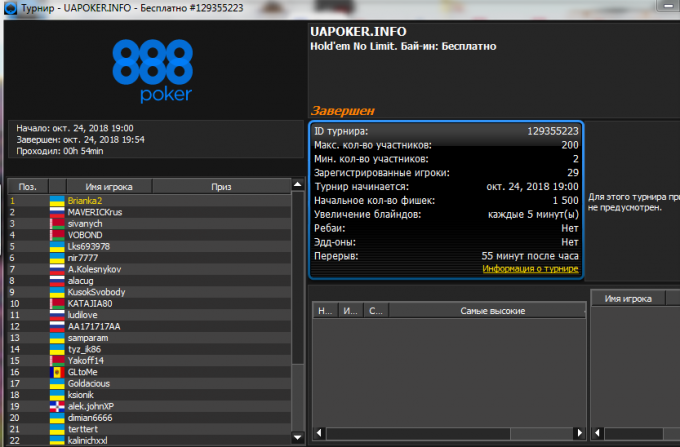Click left scroll arrow in right player panel
The height and width of the screenshot is (447, 680).
tap(598, 433)
